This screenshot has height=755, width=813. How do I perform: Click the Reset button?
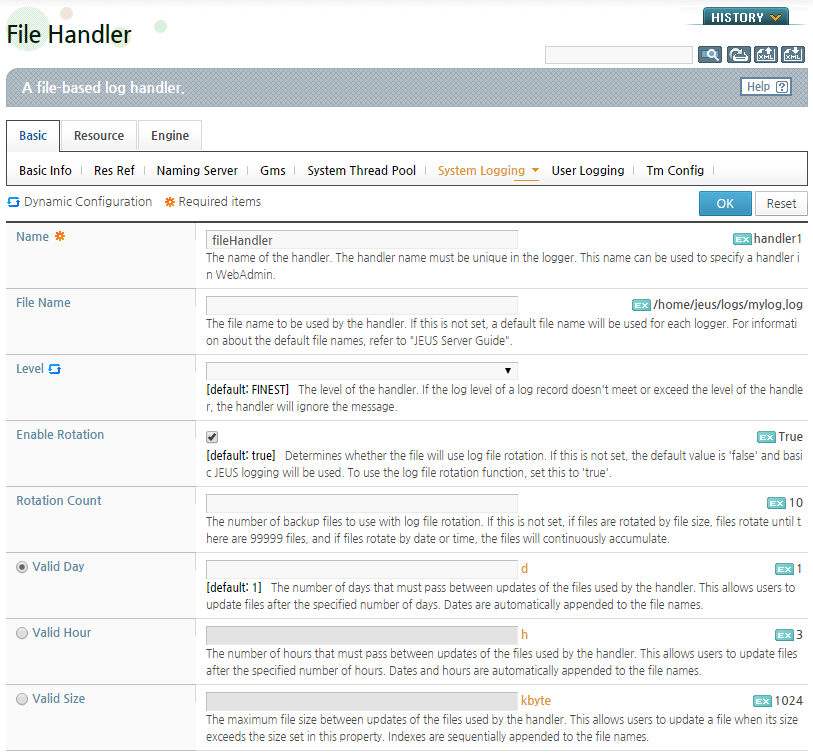tap(781, 203)
